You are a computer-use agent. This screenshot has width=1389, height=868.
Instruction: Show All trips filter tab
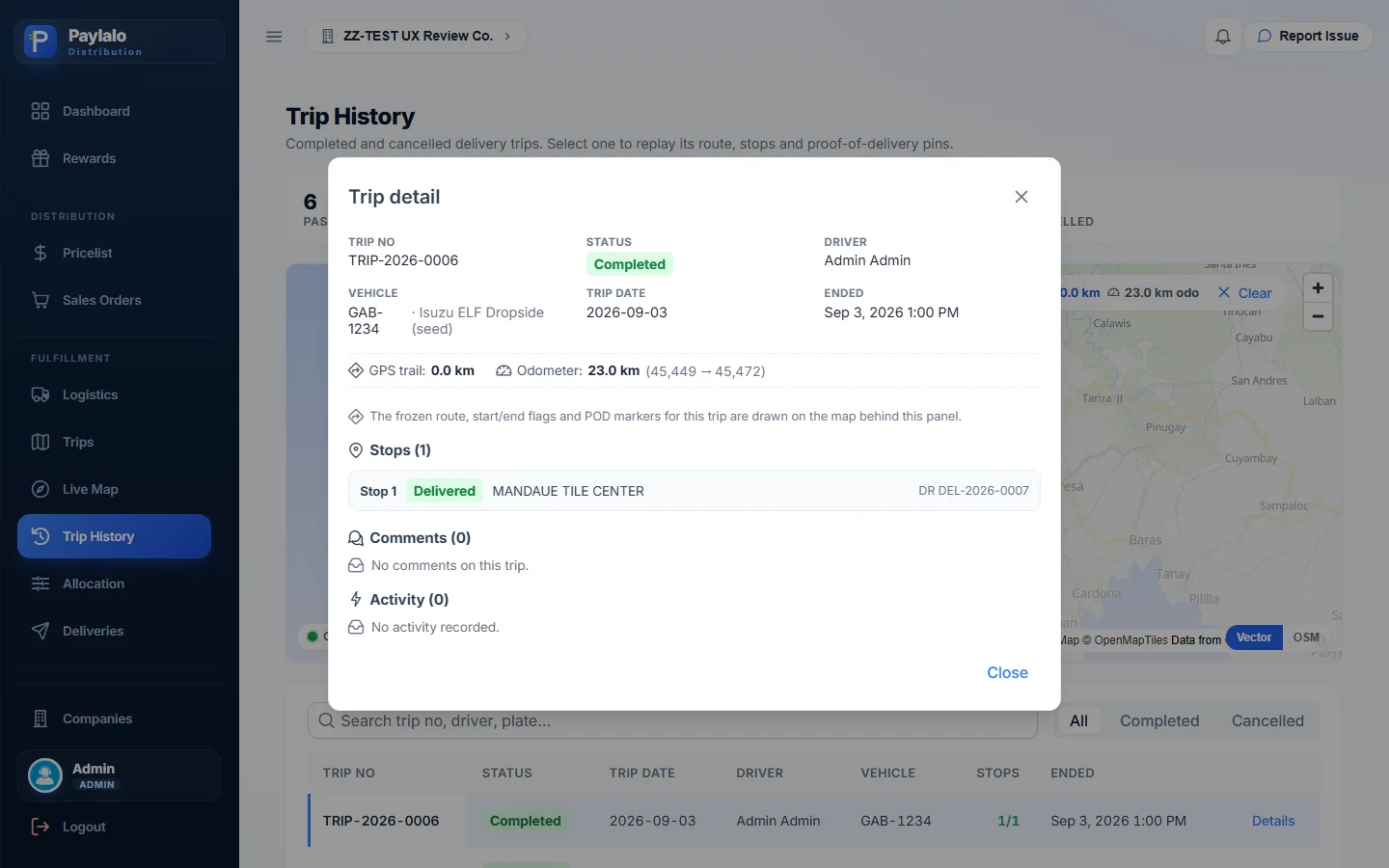1078,721
